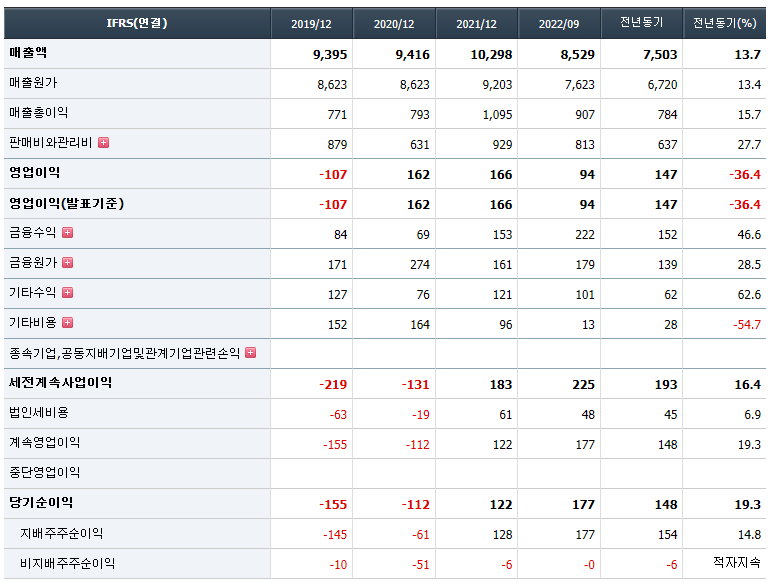Click the IFRS(연결) column header
The height and width of the screenshot is (583, 773).
137,23
